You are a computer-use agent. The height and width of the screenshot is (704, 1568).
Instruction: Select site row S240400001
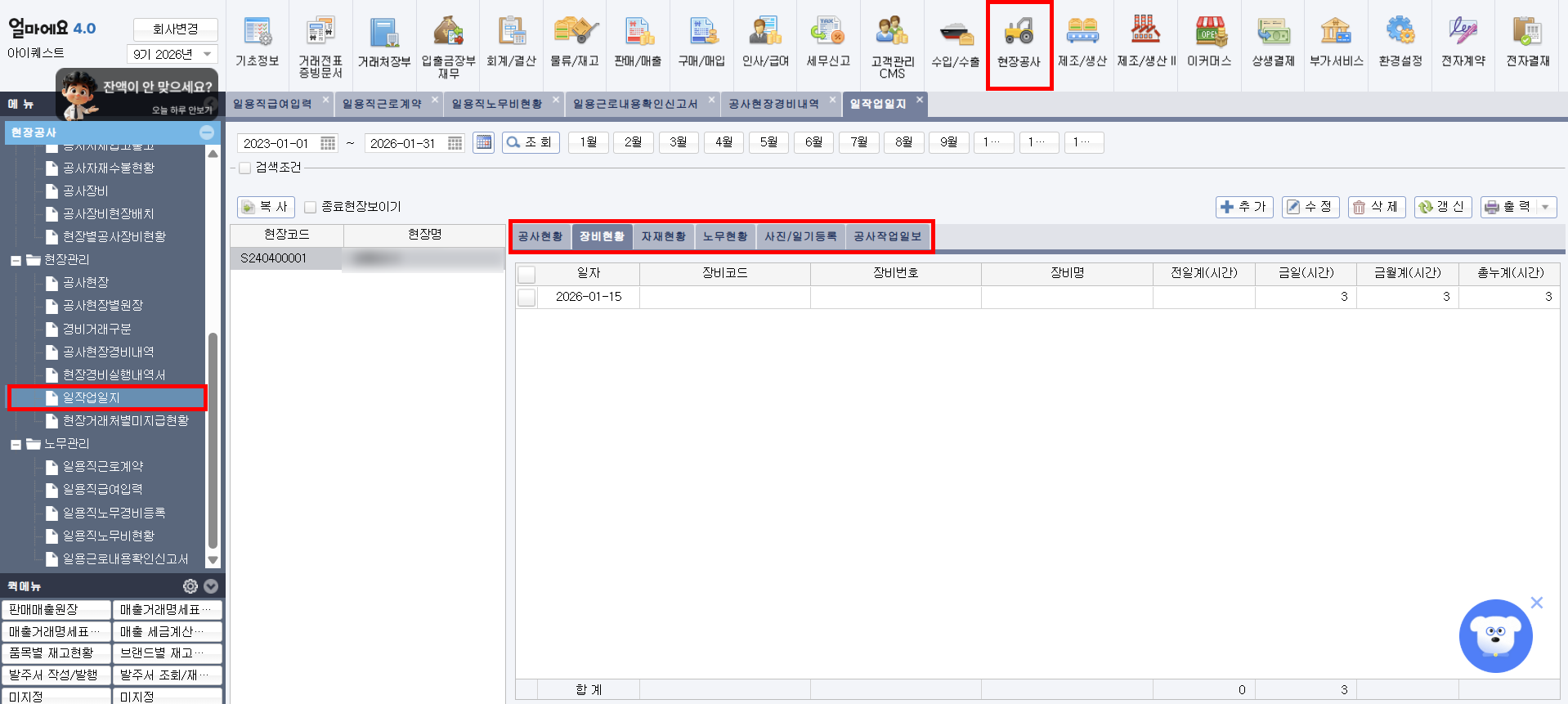367,258
